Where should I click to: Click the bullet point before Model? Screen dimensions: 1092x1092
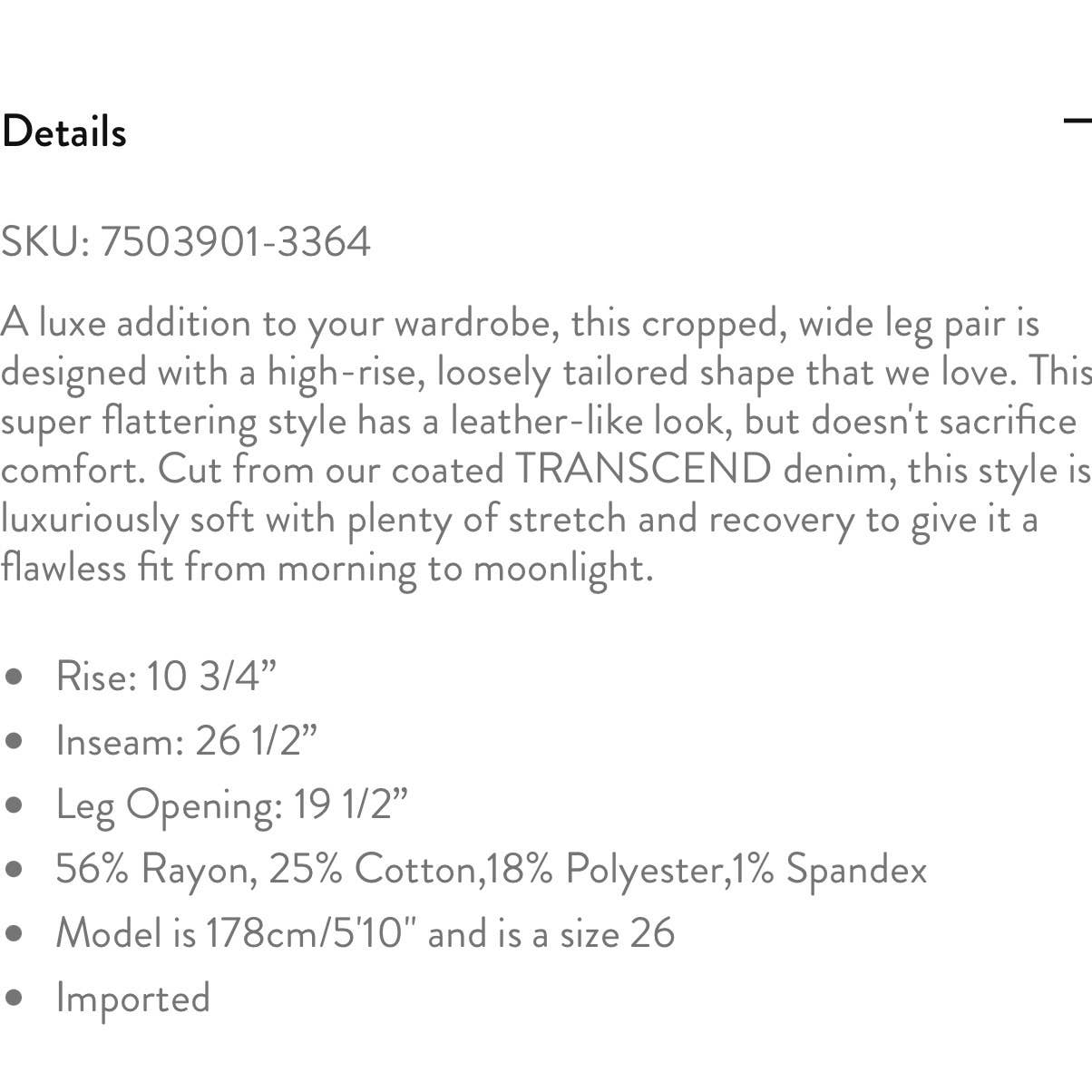pyautogui.click(x=13, y=934)
